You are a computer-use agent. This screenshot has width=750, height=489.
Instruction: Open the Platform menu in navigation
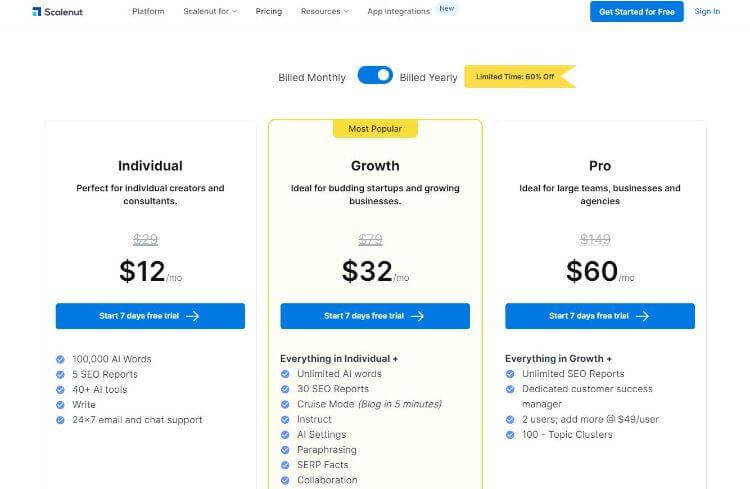(x=148, y=12)
